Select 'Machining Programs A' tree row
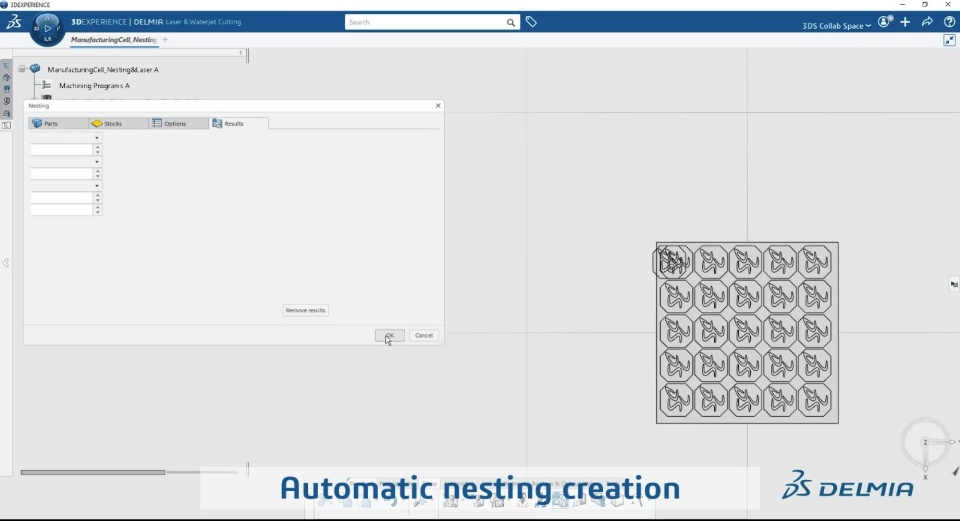The width and height of the screenshot is (960, 521). pos(94,86)
